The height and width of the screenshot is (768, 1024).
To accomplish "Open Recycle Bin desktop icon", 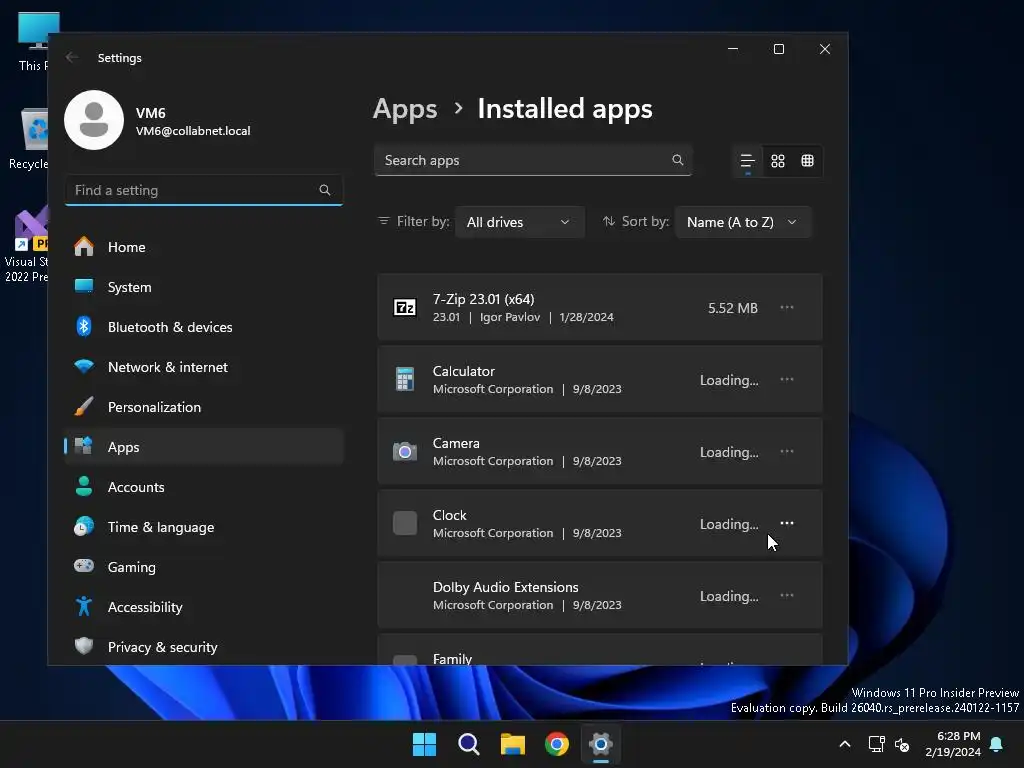I will [29, 139].
